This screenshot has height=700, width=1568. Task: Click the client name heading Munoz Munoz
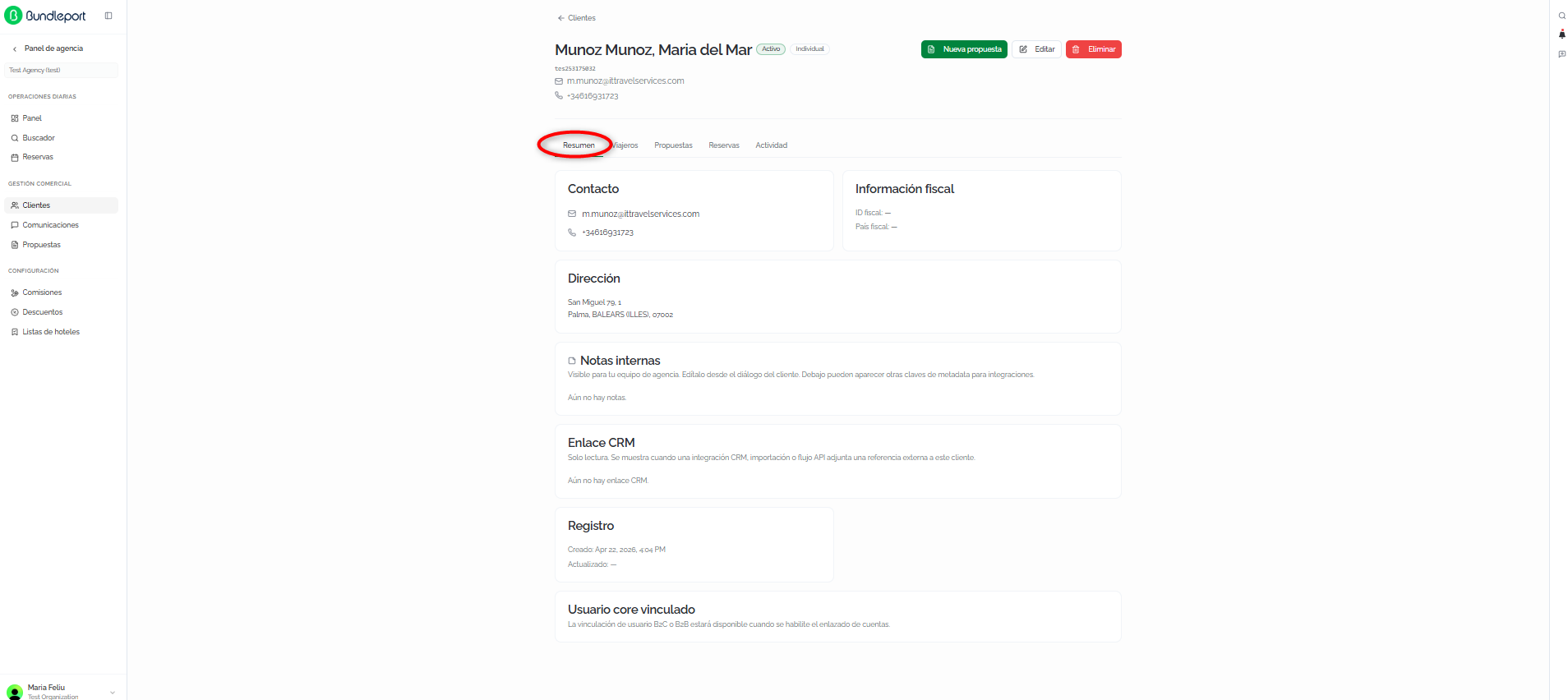[x=653, y=50]
